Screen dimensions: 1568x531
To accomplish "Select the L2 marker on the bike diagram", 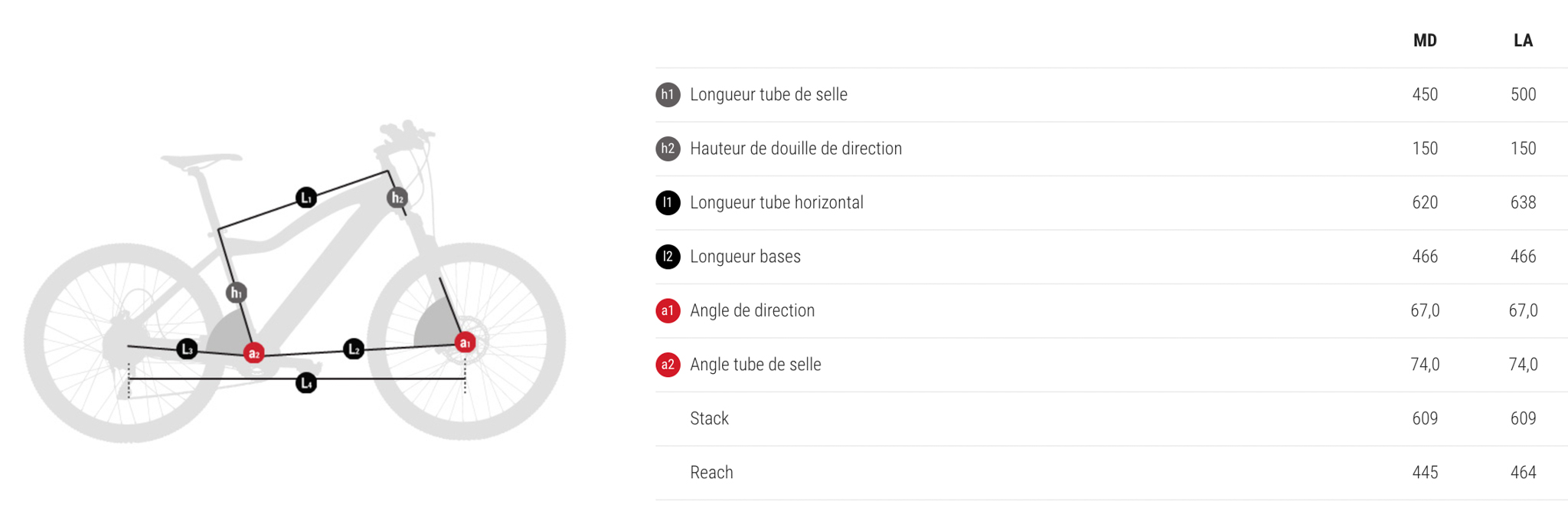I will click(354, 349).
